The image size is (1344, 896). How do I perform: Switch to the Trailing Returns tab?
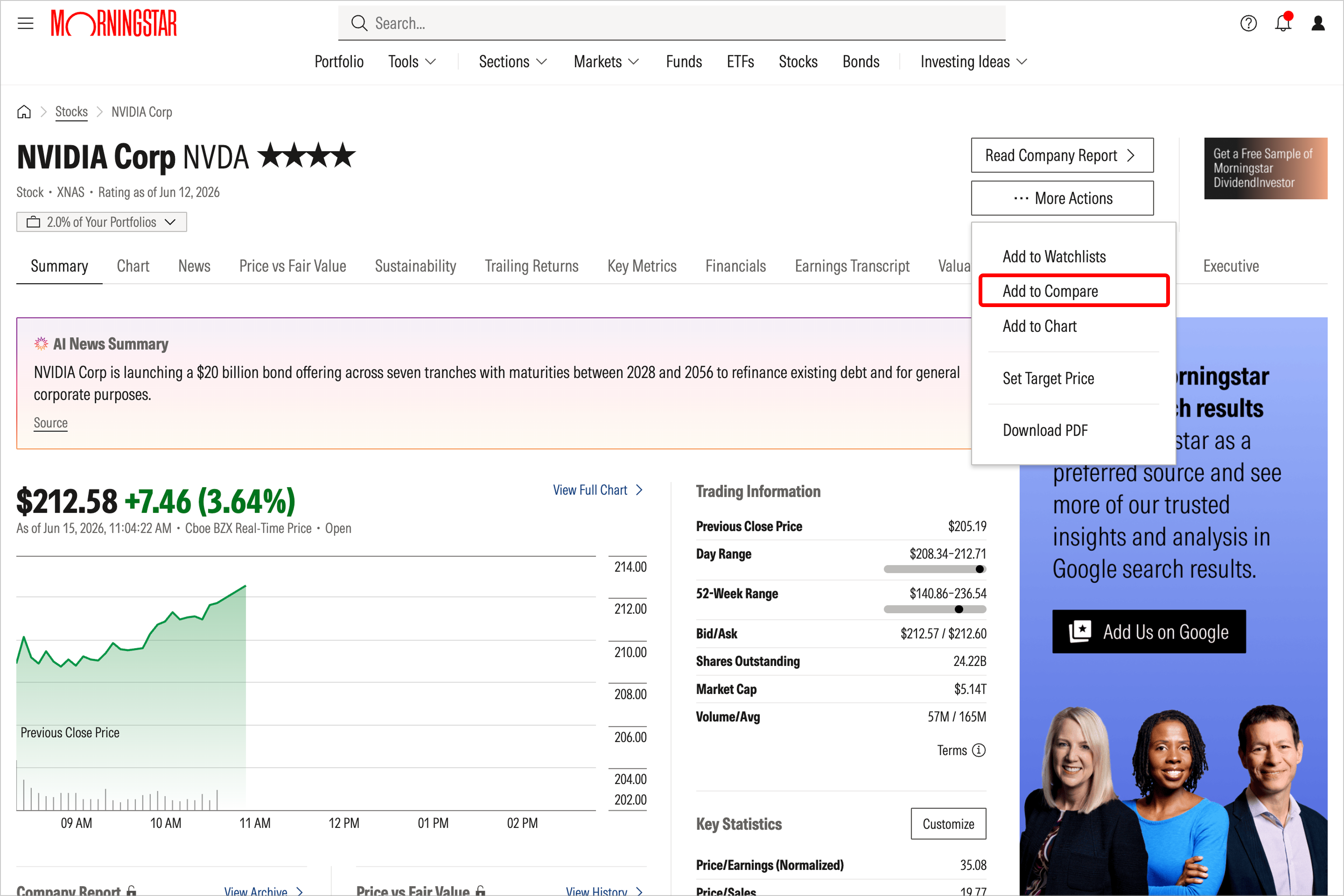(532, 266)
